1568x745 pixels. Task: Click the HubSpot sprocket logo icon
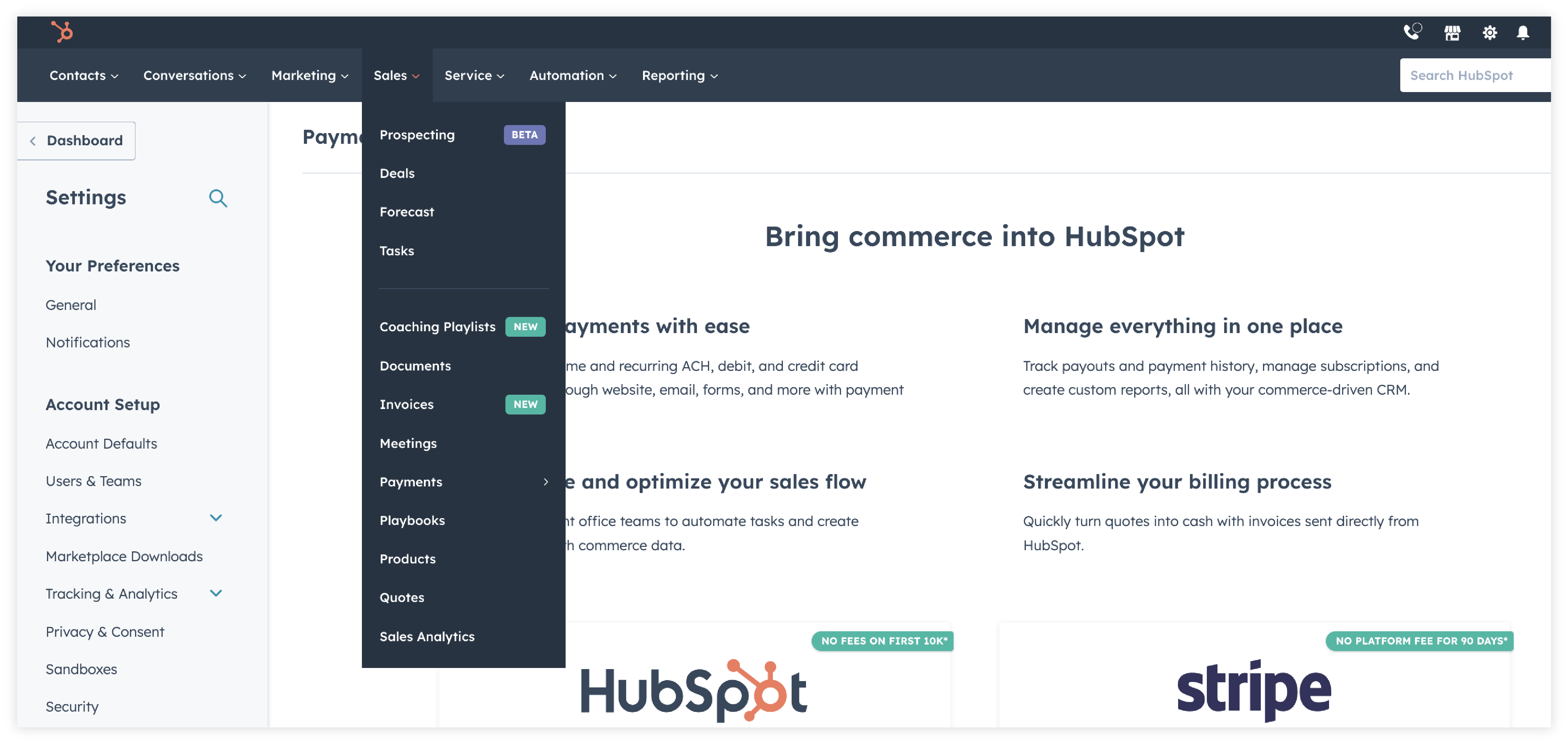click(x=59, y=32)
